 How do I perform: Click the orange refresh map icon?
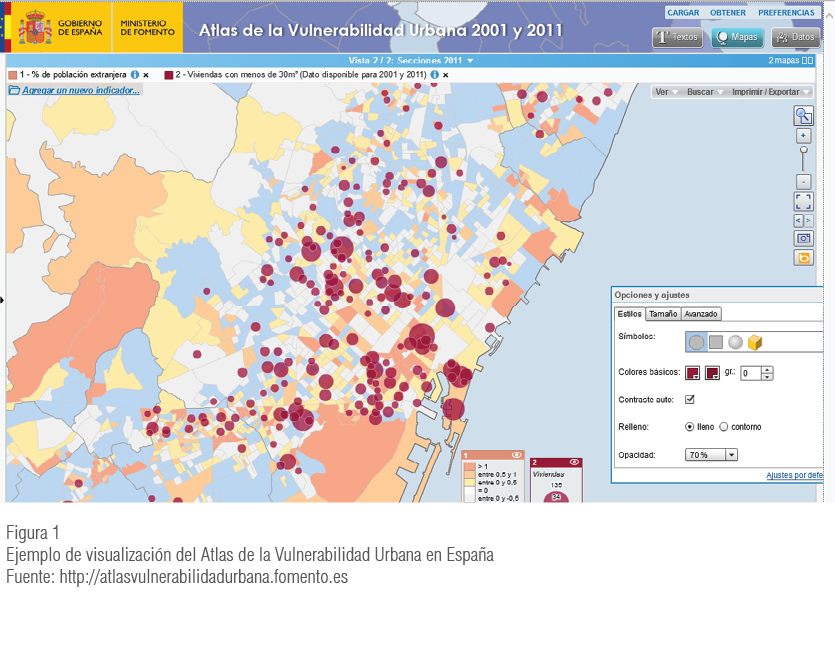coord(803,258)
